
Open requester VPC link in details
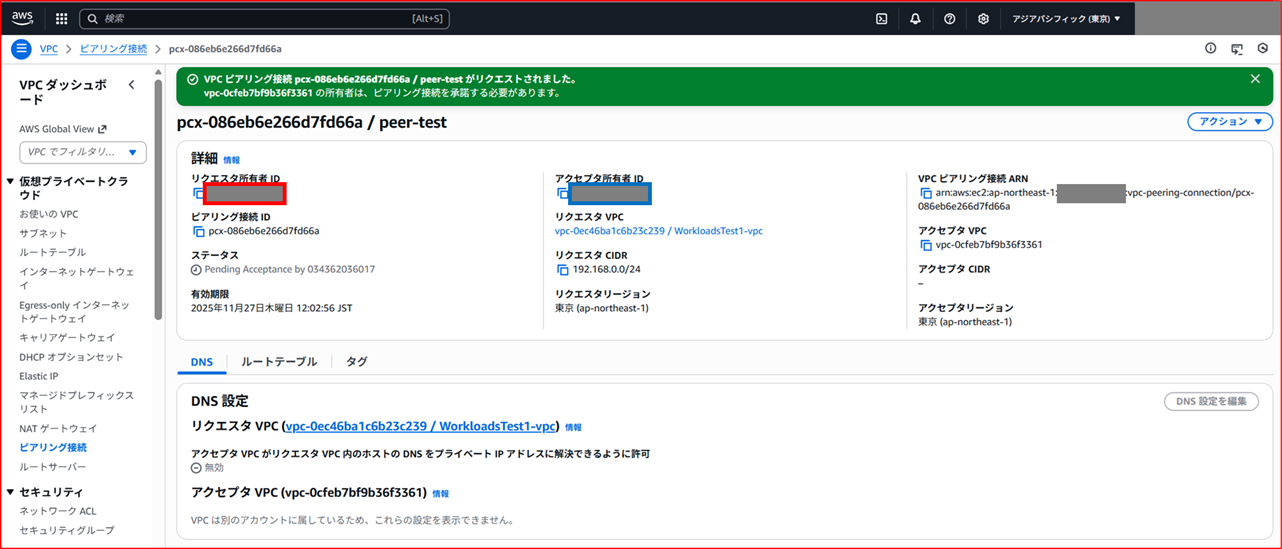click(x=658, y=231)
